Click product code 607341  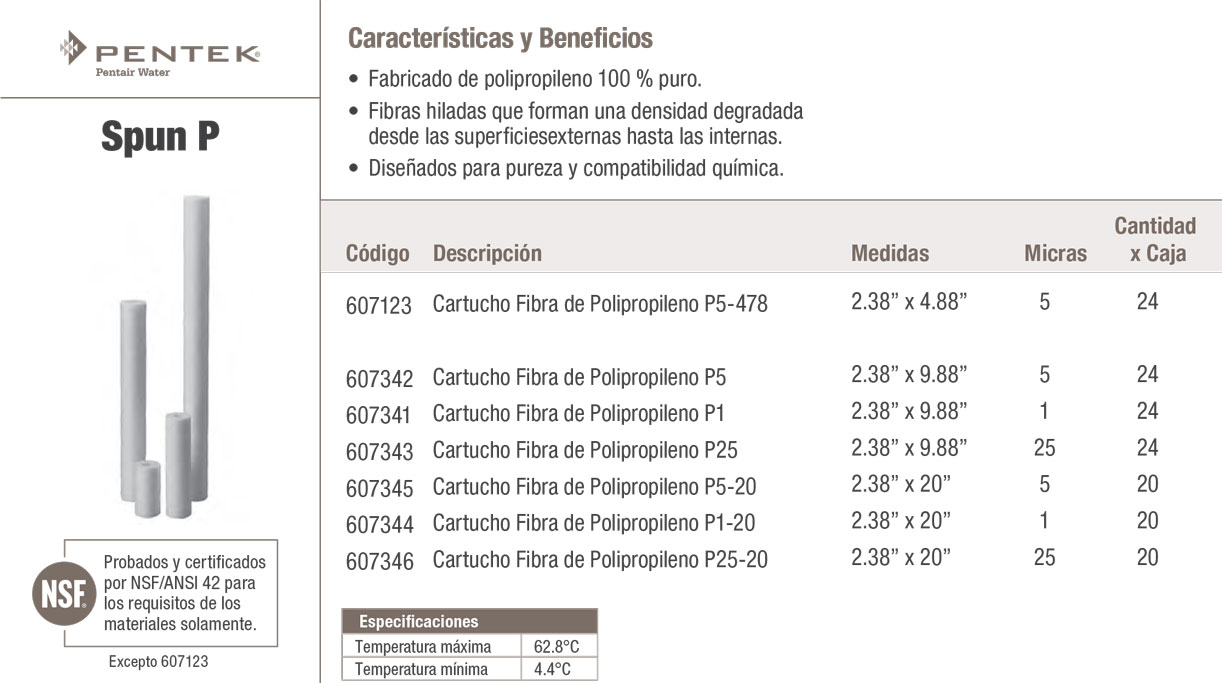coord(378,414)
